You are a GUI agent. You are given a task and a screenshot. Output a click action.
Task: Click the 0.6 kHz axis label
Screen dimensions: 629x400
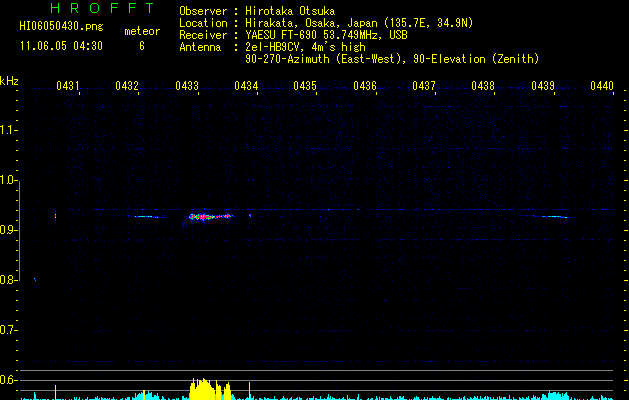point(7,380)
